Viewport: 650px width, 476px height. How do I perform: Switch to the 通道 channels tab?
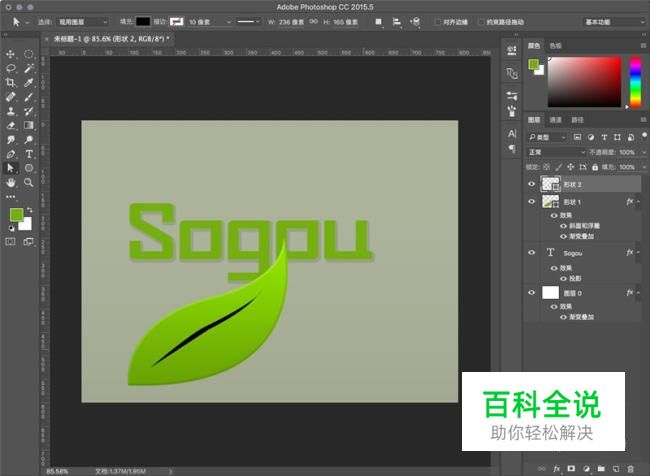point(555,120)
